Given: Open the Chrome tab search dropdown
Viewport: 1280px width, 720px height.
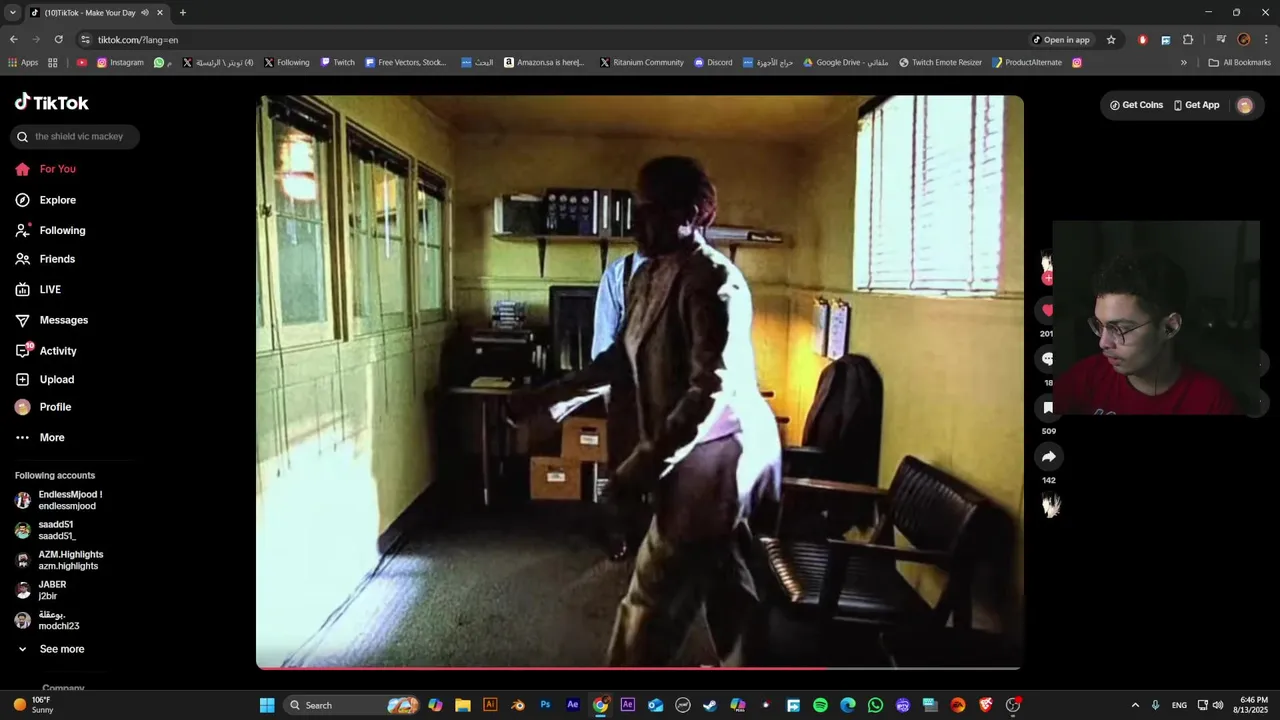Looking at the screenshot, I should pyautogui.click(x=13, y=13).
